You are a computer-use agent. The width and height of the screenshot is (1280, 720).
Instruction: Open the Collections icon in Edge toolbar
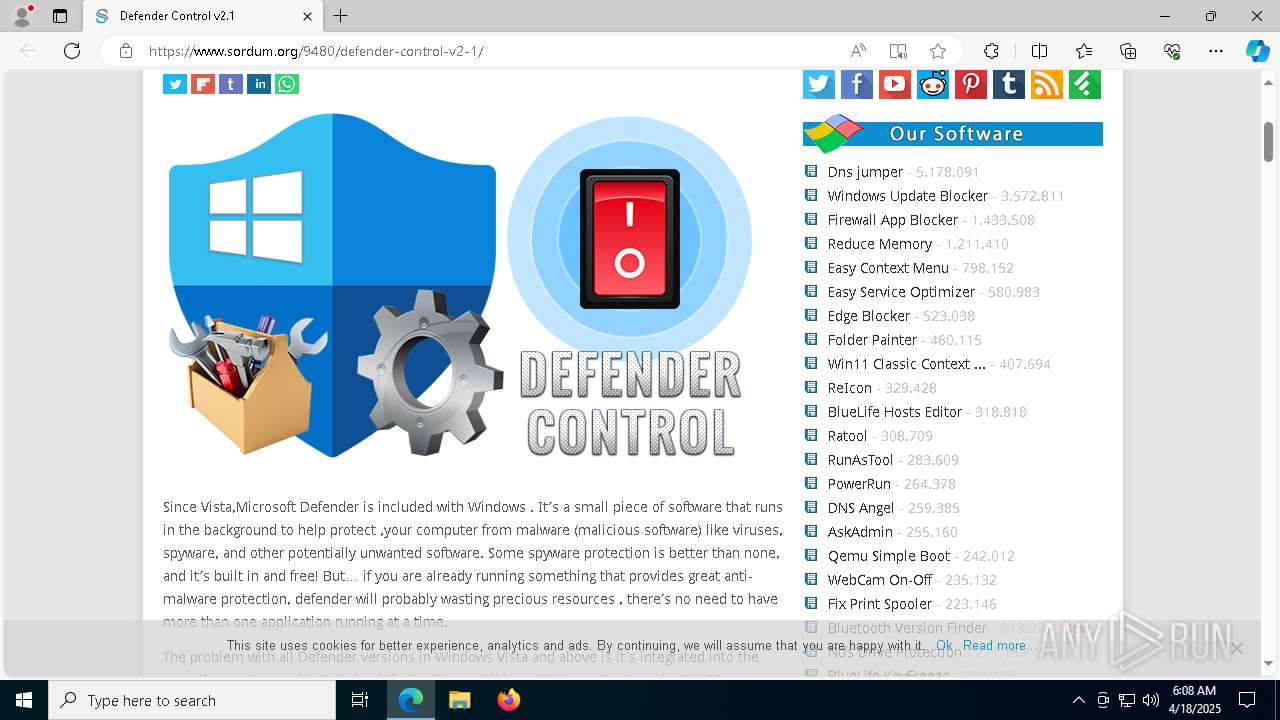point(1128,51)
